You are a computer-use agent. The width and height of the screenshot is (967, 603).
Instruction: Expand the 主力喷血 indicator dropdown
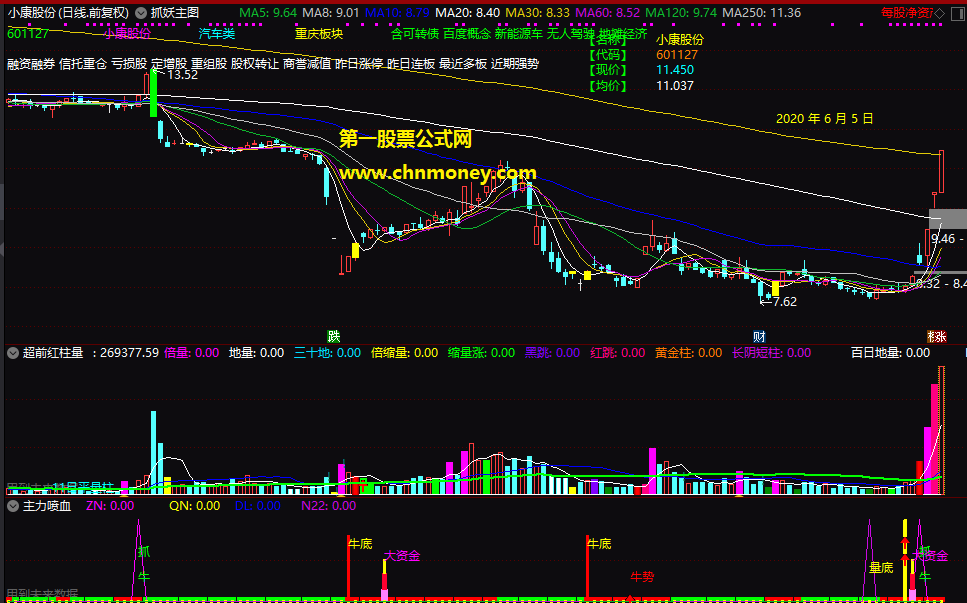pos(12,506)
